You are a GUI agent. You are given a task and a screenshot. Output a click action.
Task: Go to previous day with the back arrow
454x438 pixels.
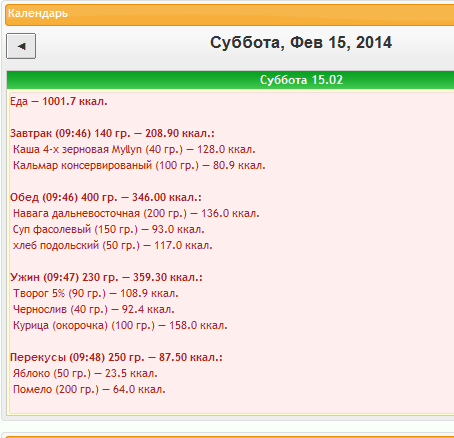[x=21, y=46]
